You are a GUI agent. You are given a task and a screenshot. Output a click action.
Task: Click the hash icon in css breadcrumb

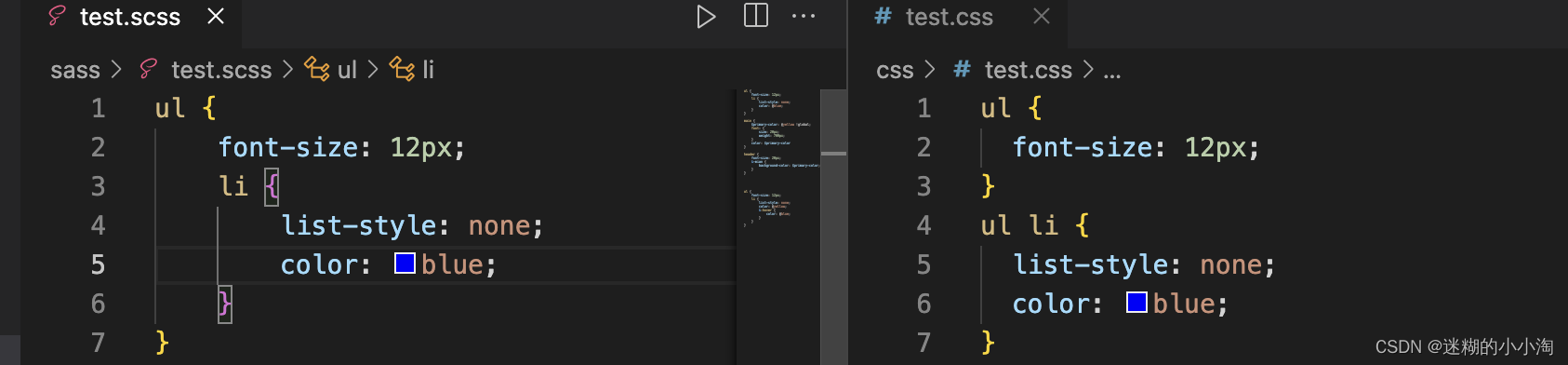[x=963, y=69]
